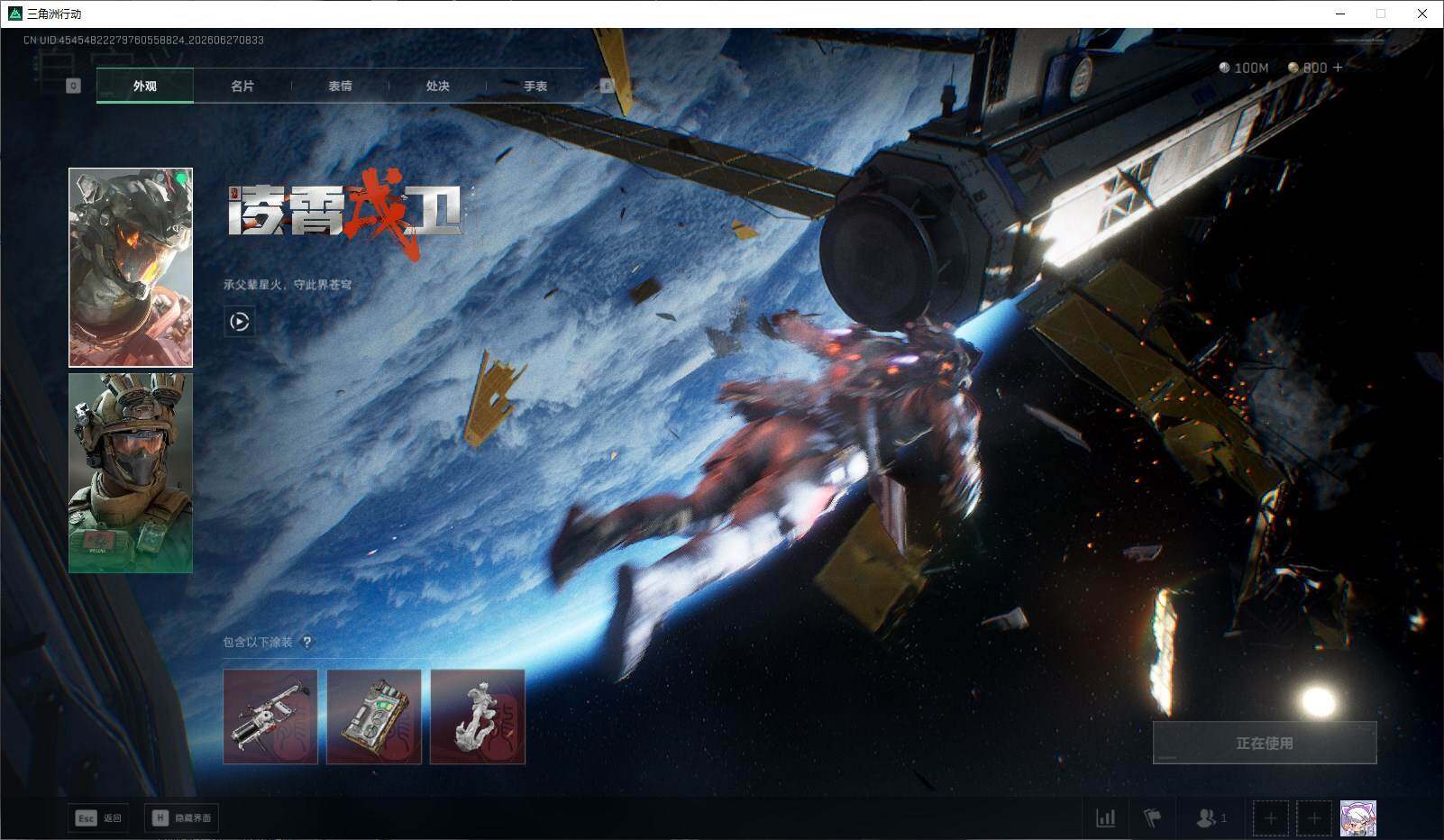Image resolution: width=1444 pixels, height=840 pixels.
Task: Click the flag icon in bottom bar
Action: coord(1152,818)
